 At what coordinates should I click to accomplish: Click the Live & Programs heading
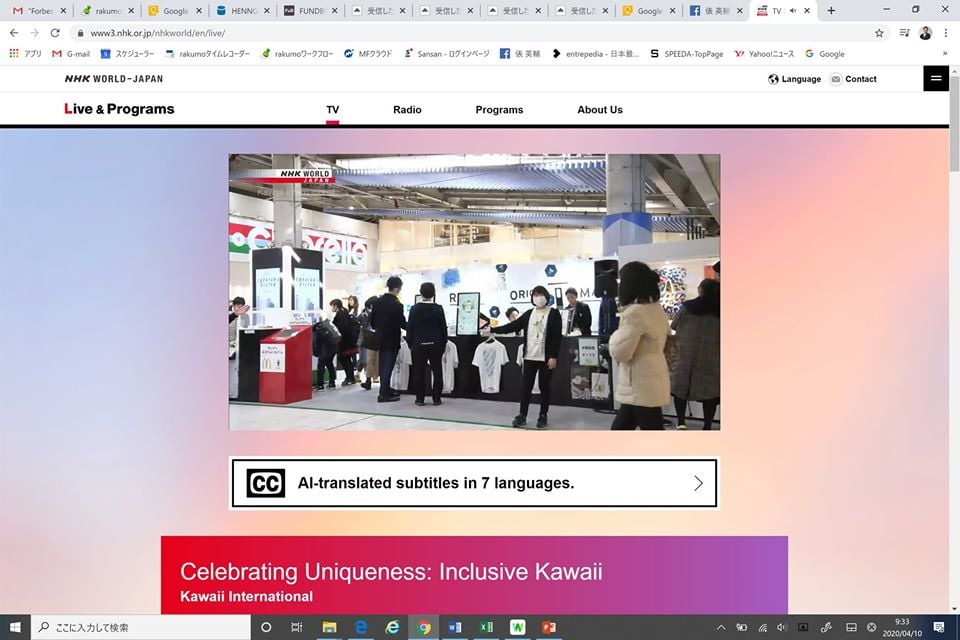[x=119, y=109]
